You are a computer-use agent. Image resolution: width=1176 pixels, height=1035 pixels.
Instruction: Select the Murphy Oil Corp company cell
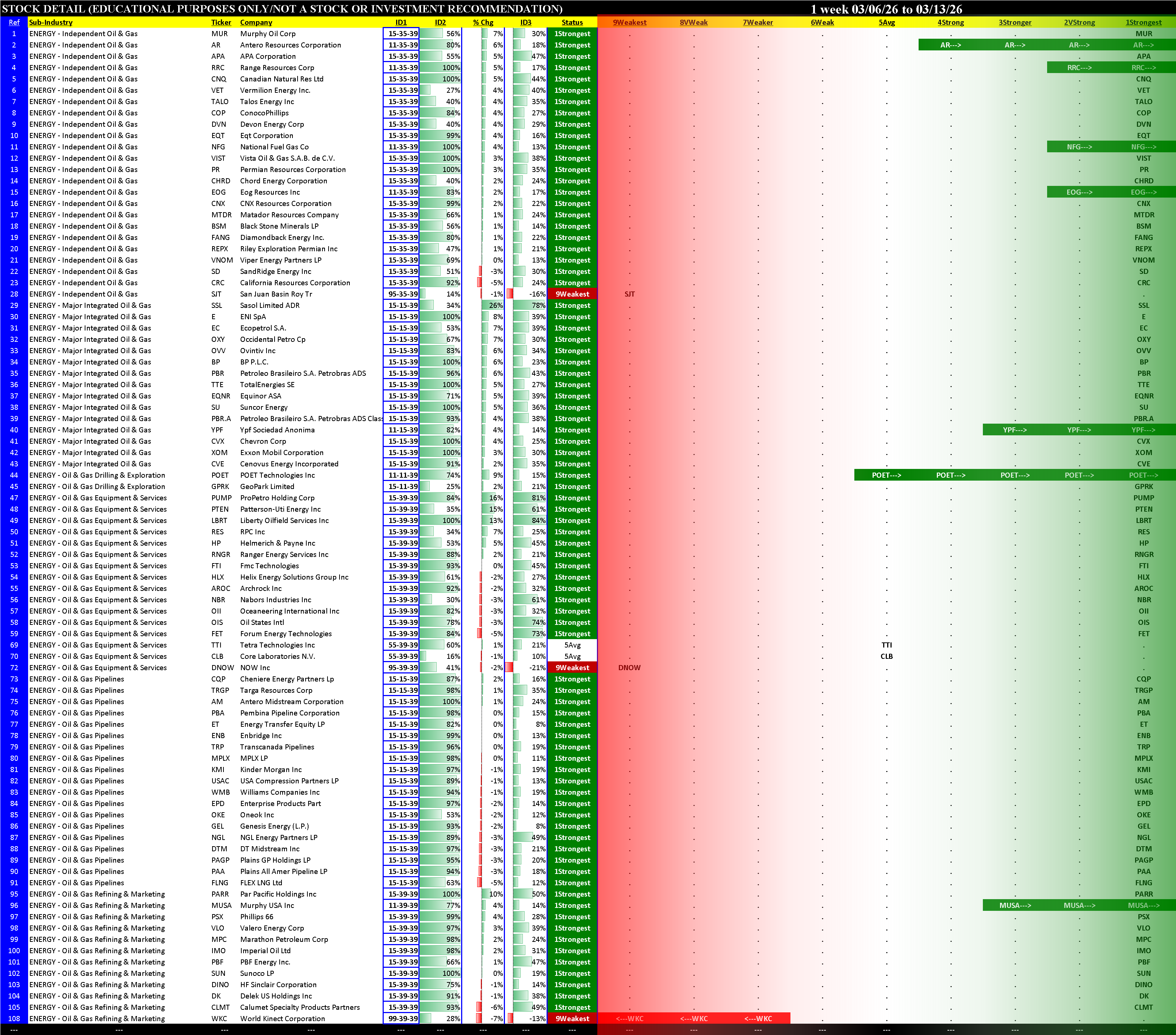(268, 34)
